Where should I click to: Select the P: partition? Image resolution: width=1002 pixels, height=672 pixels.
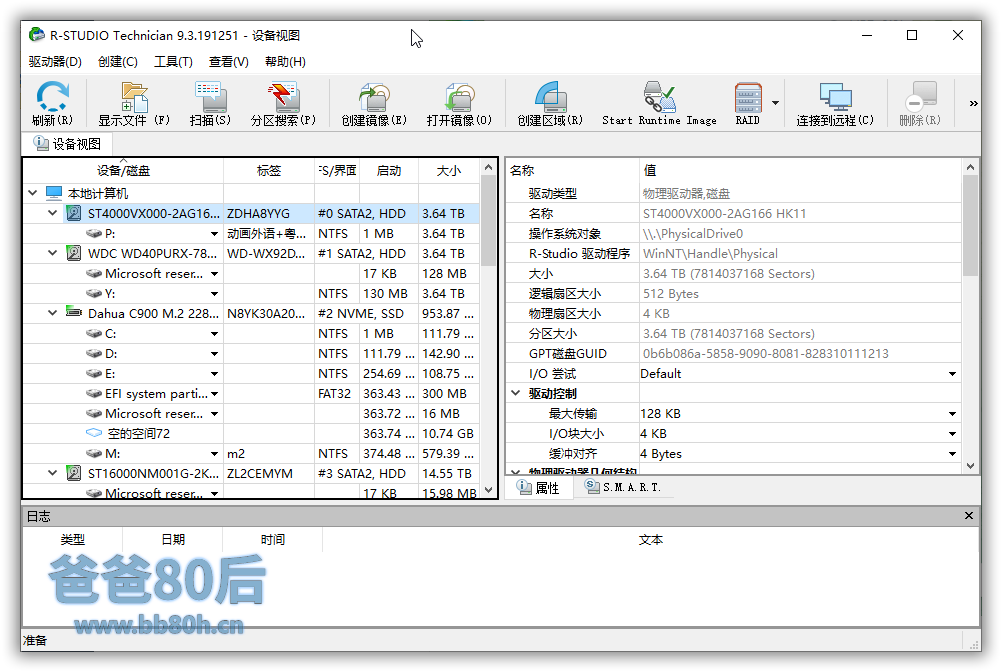coord(251,234)
